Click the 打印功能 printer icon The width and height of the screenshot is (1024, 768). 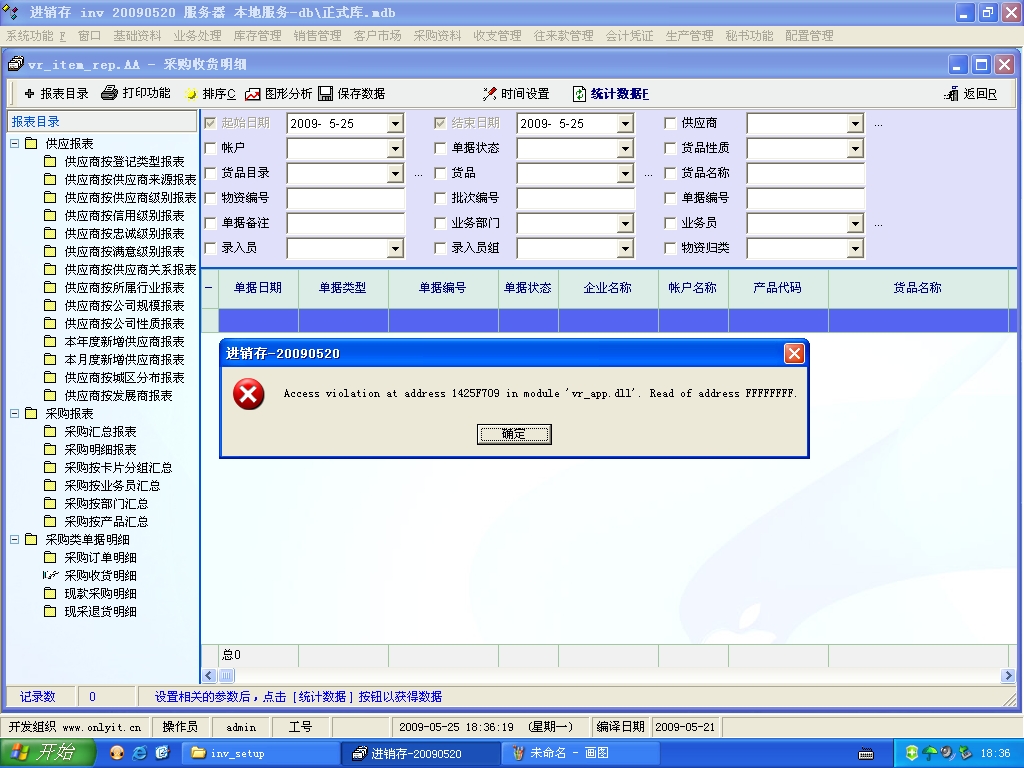tap(110, 93)
